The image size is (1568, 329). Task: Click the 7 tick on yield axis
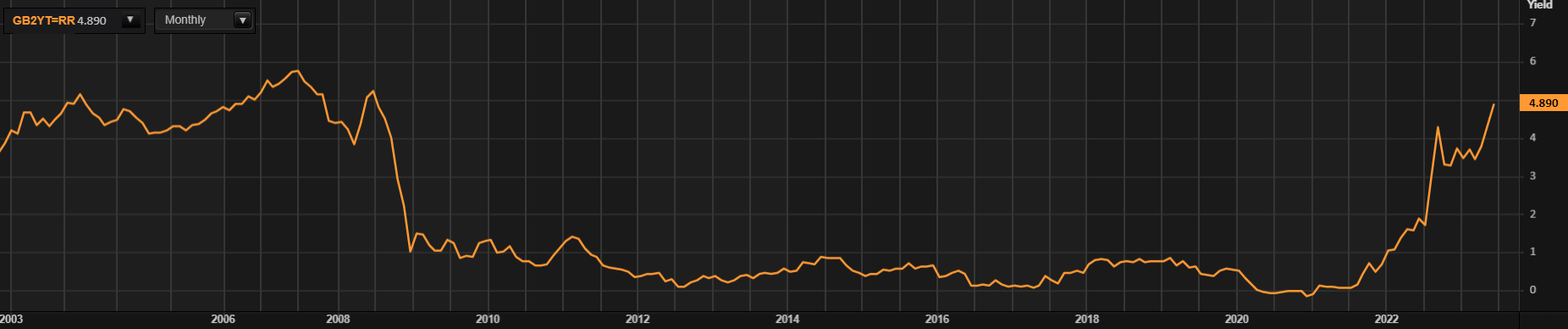pyautogui.click(x=1532, y=23)
